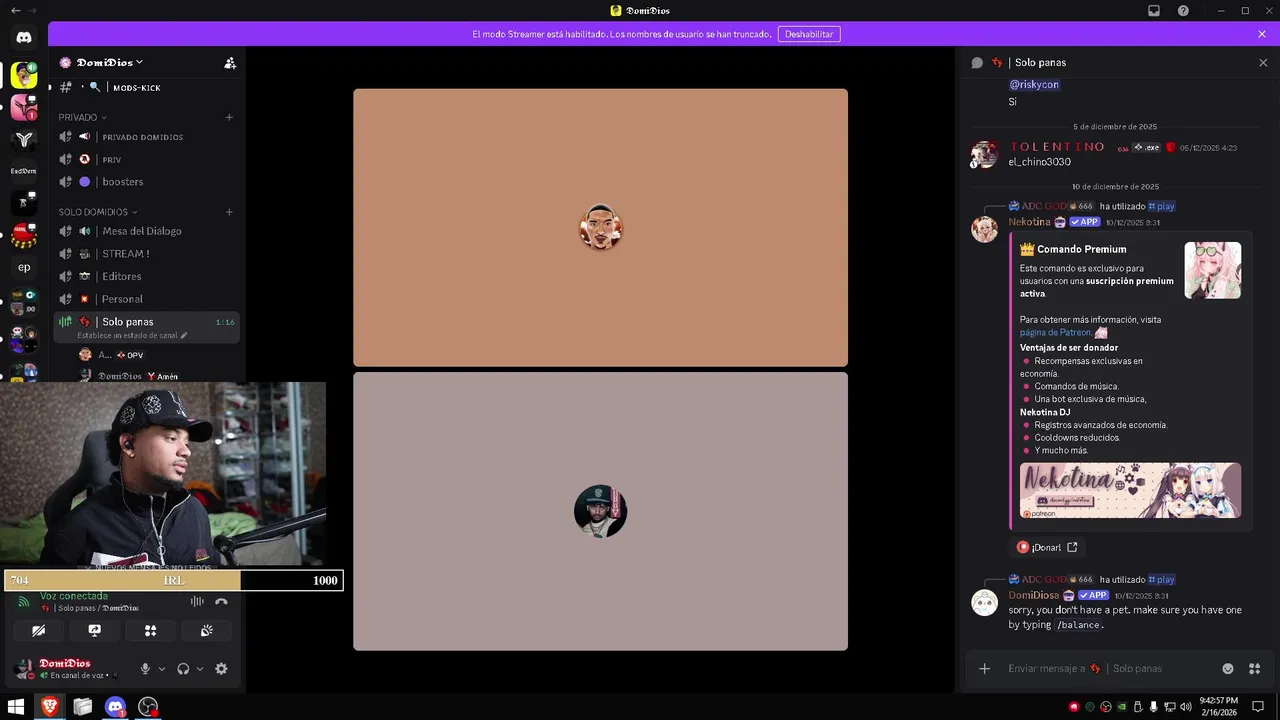This screenshot has width=1280, height=720.
Task: Select the Solo panas voice channel
Action: pyautogui.click(x=146, y=327)
